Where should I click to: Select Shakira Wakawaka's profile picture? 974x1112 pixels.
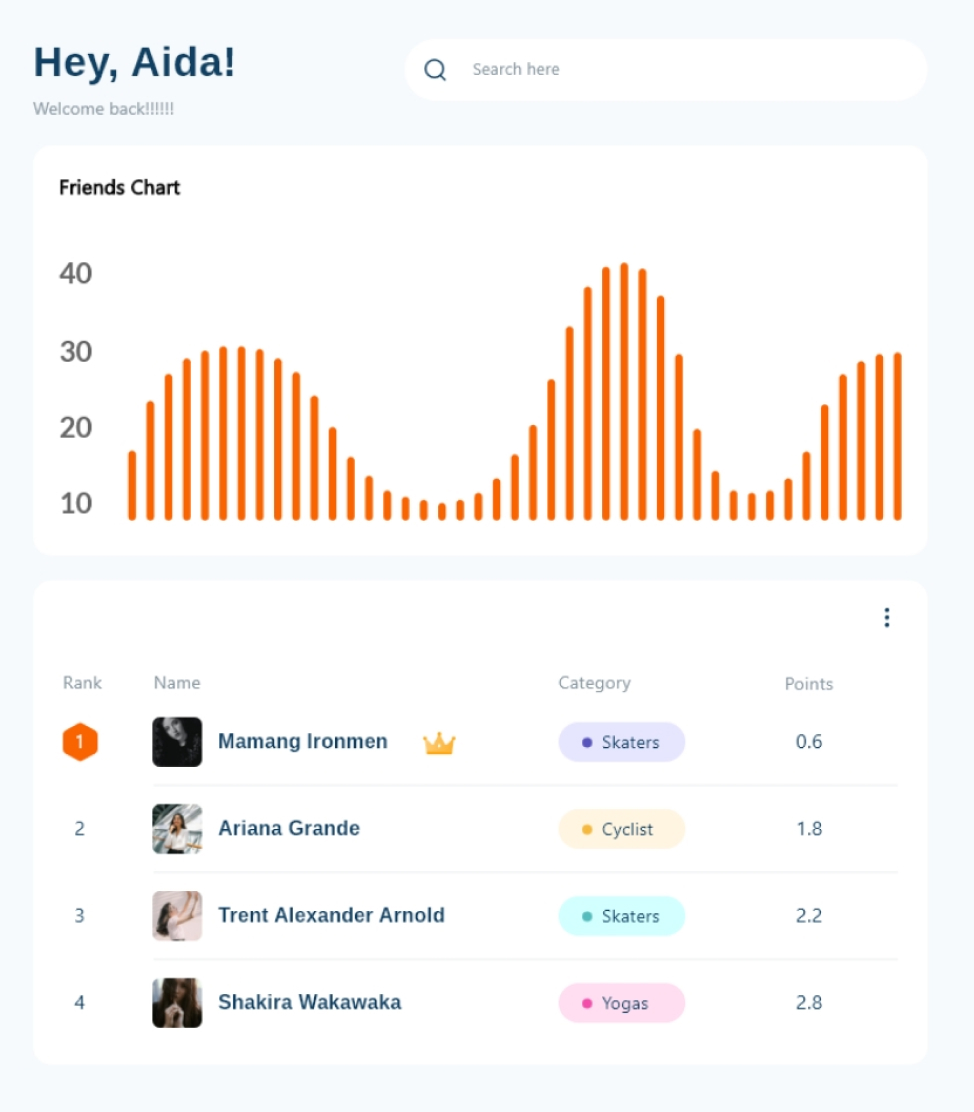pyautogui.click(x=177, y=1003)
